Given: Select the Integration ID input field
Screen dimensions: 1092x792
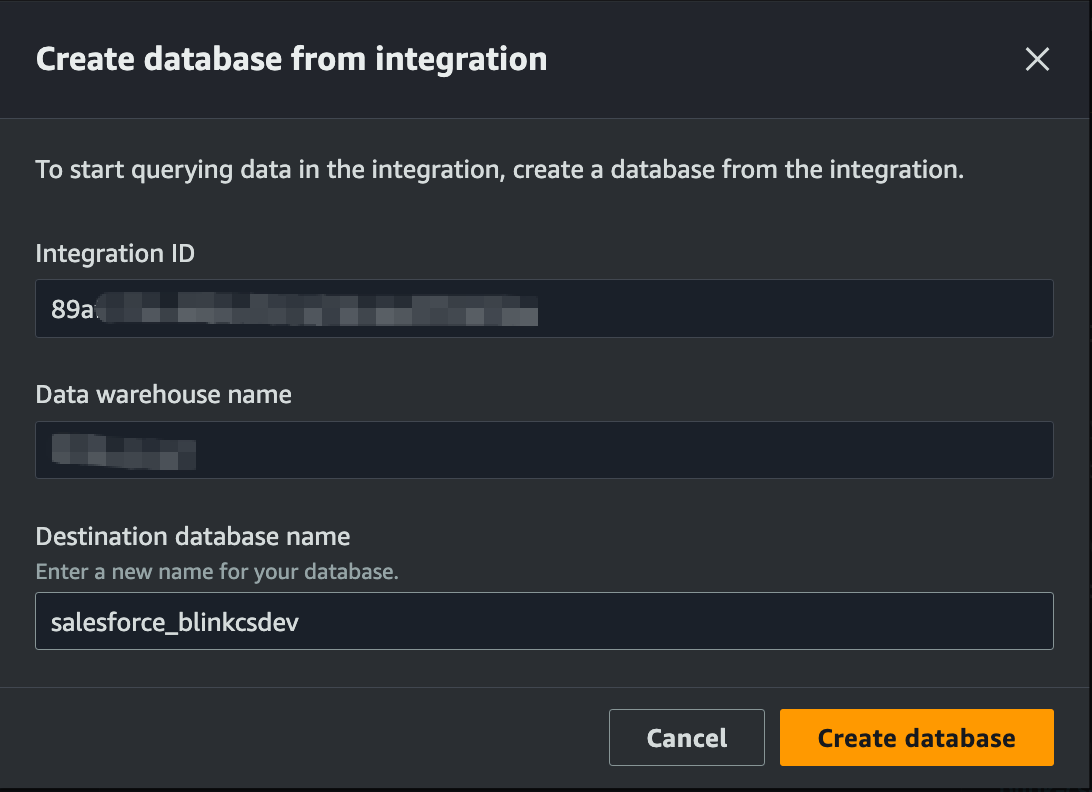Looking at the screenshot, I should point(545,308).
